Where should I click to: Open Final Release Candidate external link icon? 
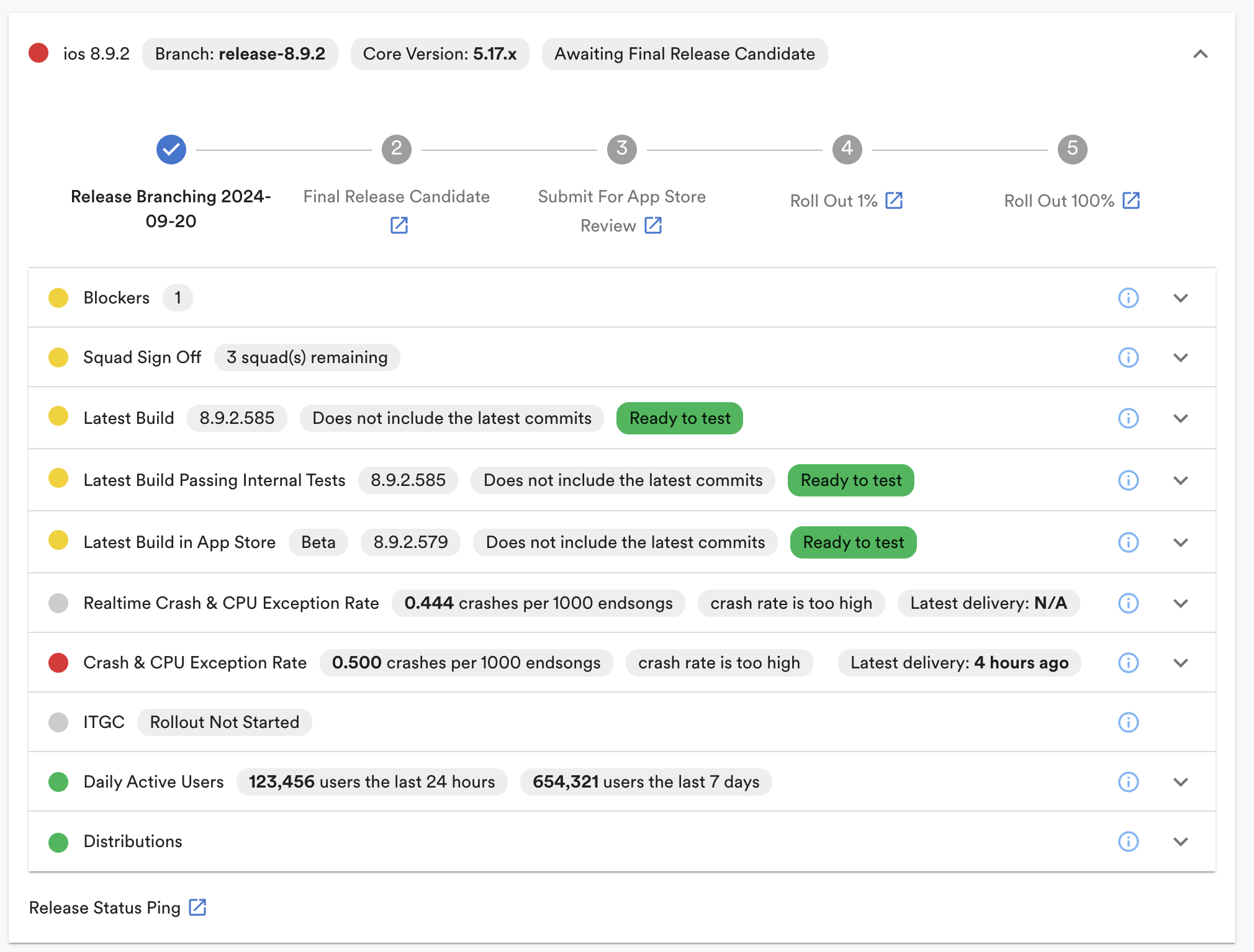click(x=399, y=225)
